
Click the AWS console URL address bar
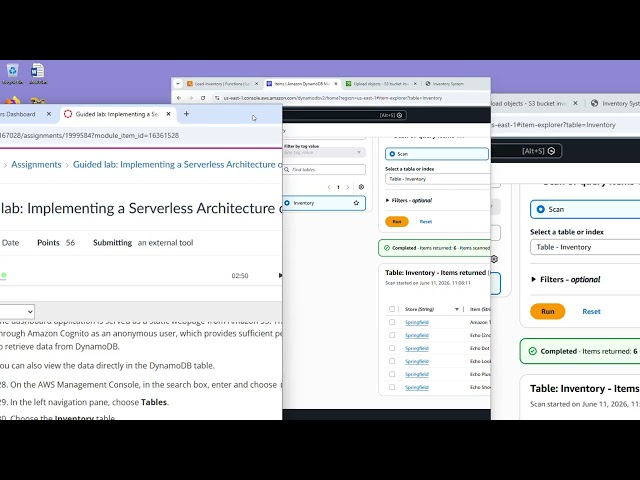tap(333, 98)
